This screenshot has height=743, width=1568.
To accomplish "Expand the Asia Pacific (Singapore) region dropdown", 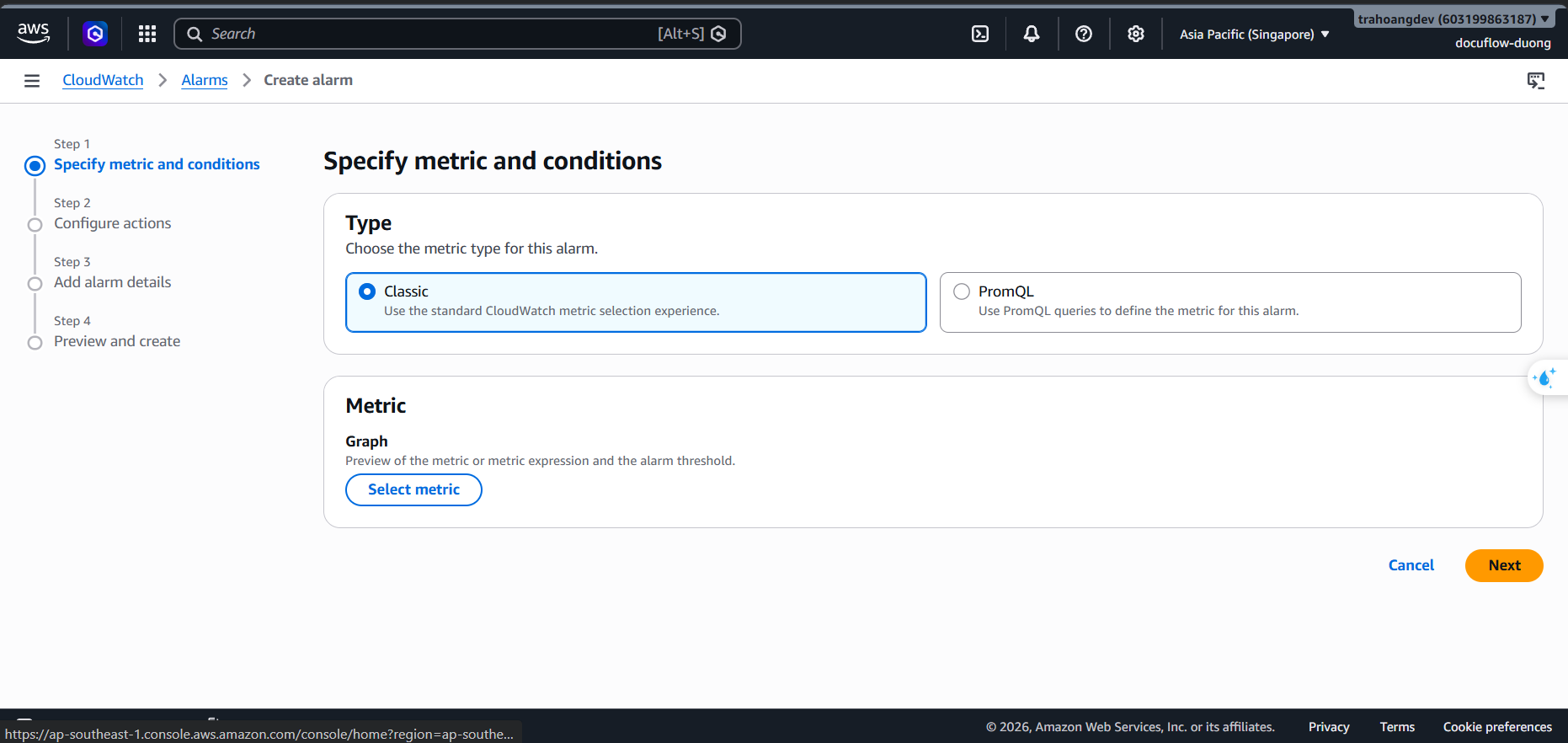I will click(1254, 35).
